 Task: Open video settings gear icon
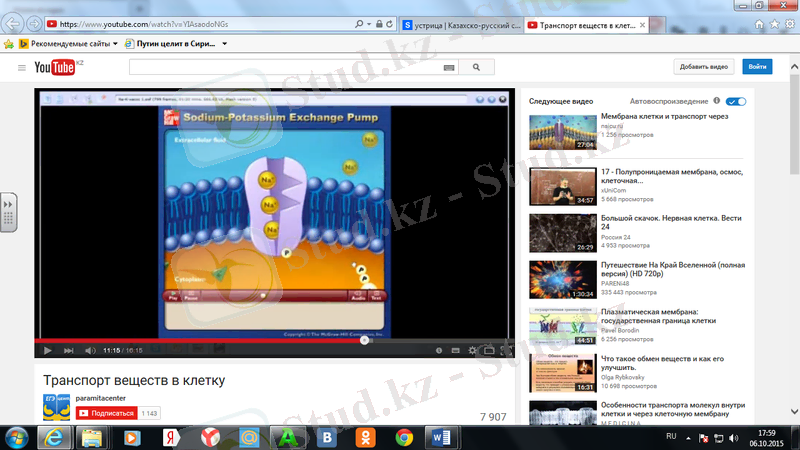tap(472, 351)
